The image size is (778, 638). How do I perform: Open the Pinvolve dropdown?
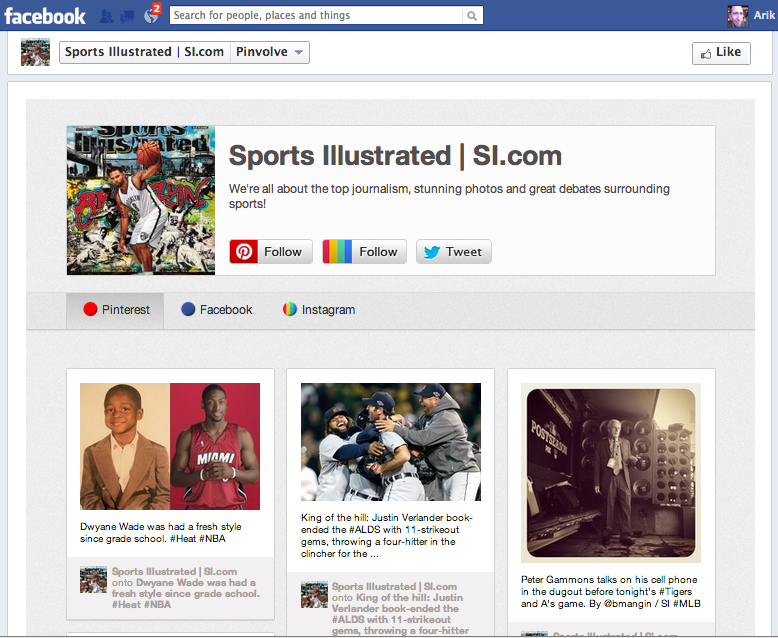(x=269, y=52)
